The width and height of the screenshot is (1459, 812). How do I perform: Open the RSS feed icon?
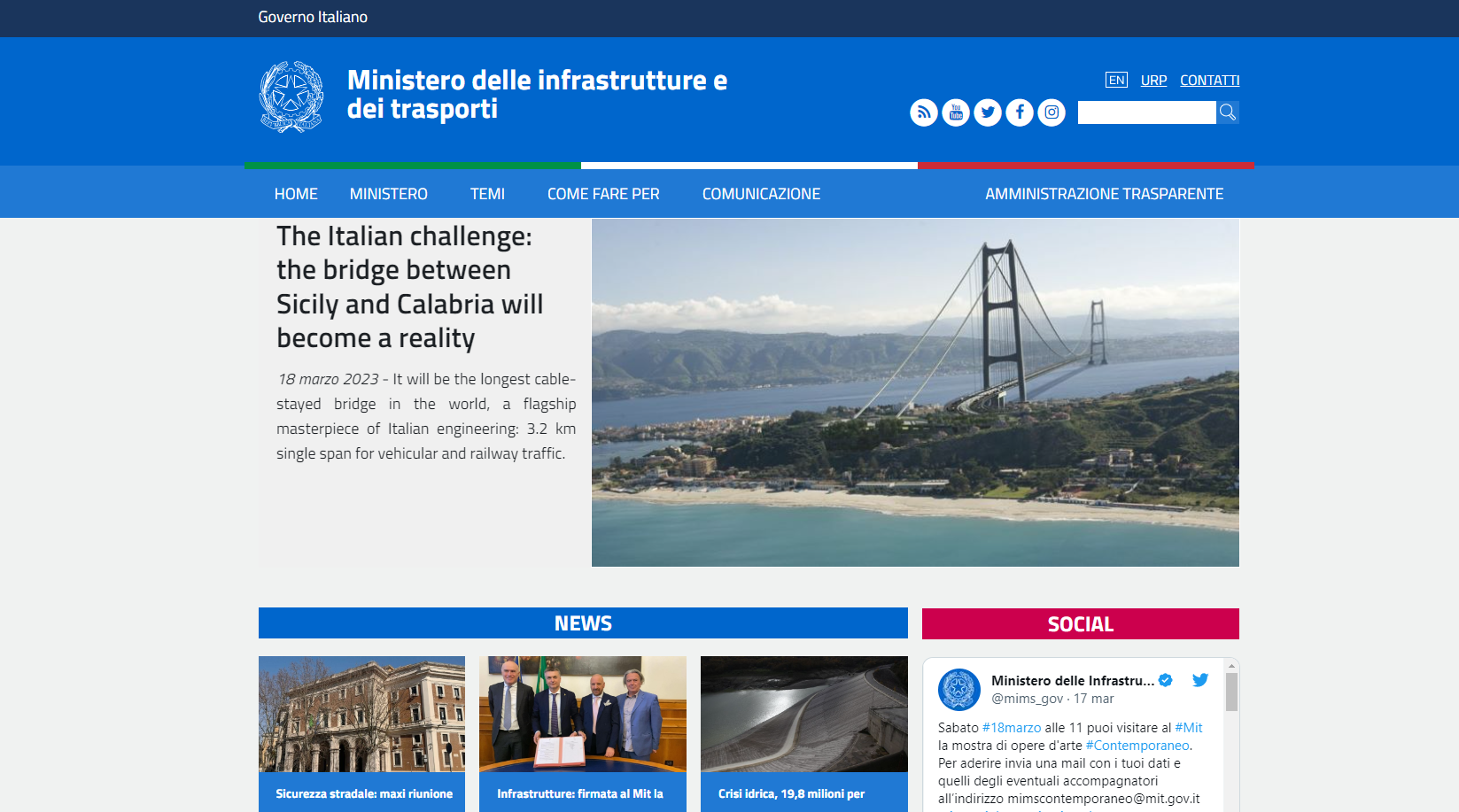point(923,112)
